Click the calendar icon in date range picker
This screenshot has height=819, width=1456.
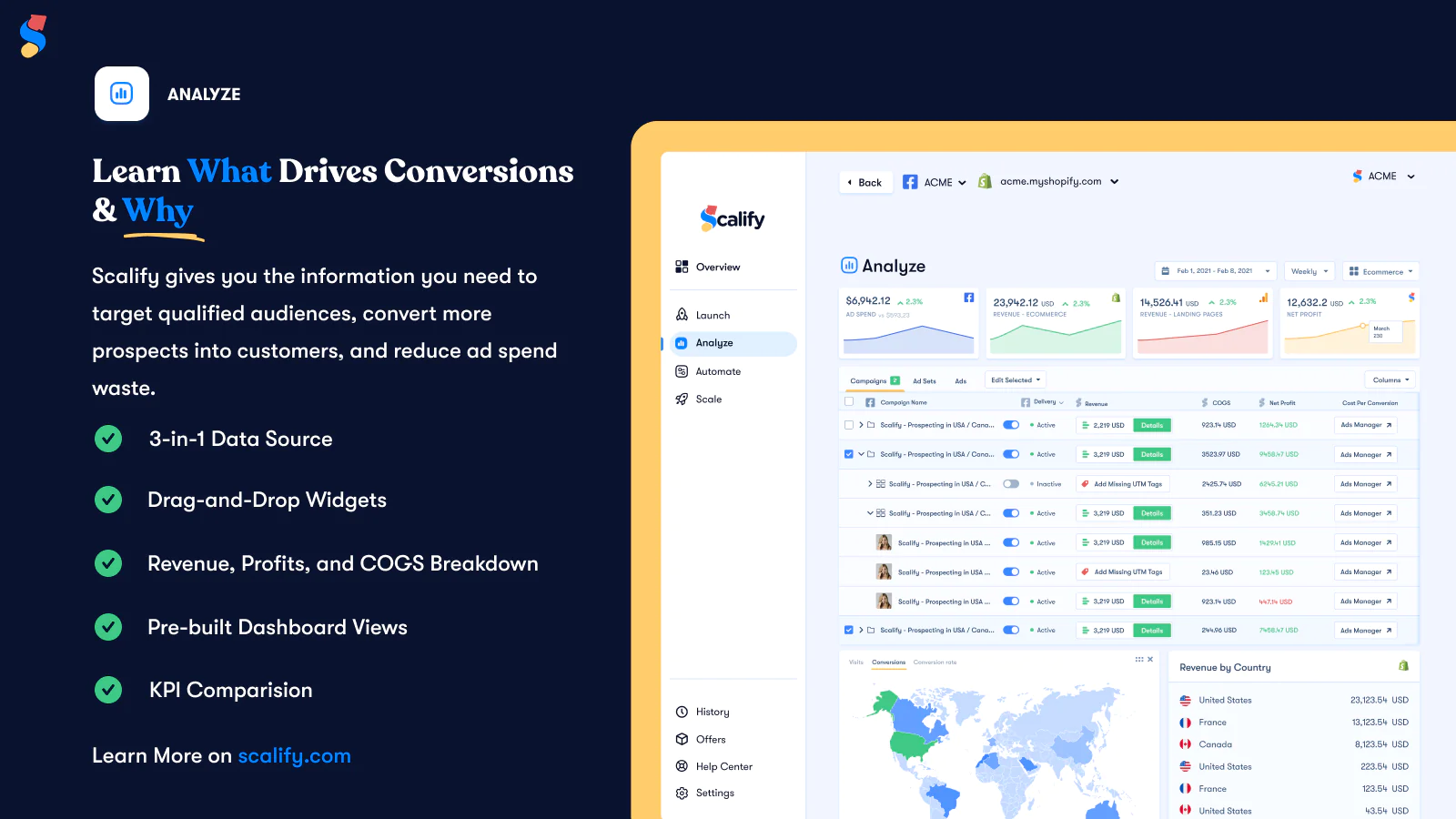(x=1166, y=271)
